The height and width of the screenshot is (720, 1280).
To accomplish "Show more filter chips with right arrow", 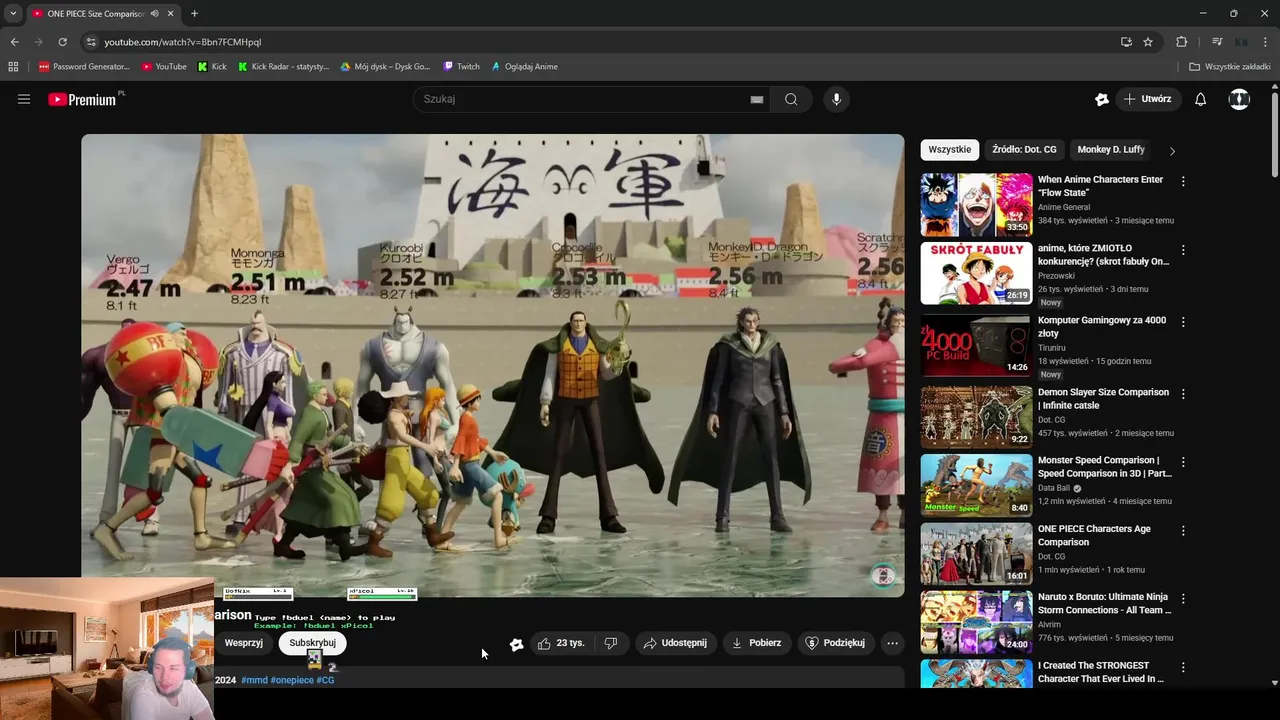I will pos(1172,151).
